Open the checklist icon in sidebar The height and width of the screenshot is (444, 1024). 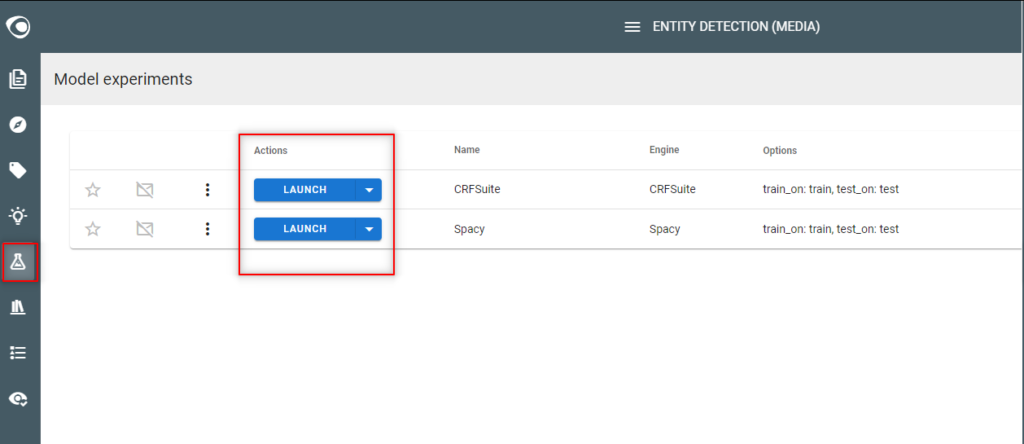(x=18, y=353)
